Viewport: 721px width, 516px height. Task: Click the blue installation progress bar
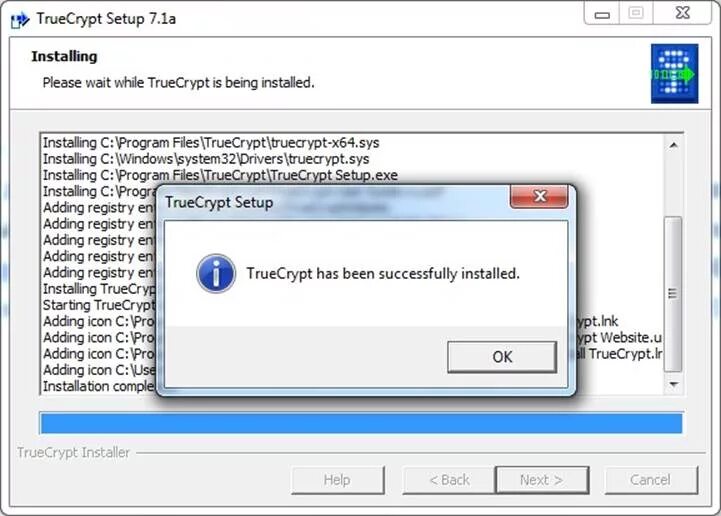[361, 423]
